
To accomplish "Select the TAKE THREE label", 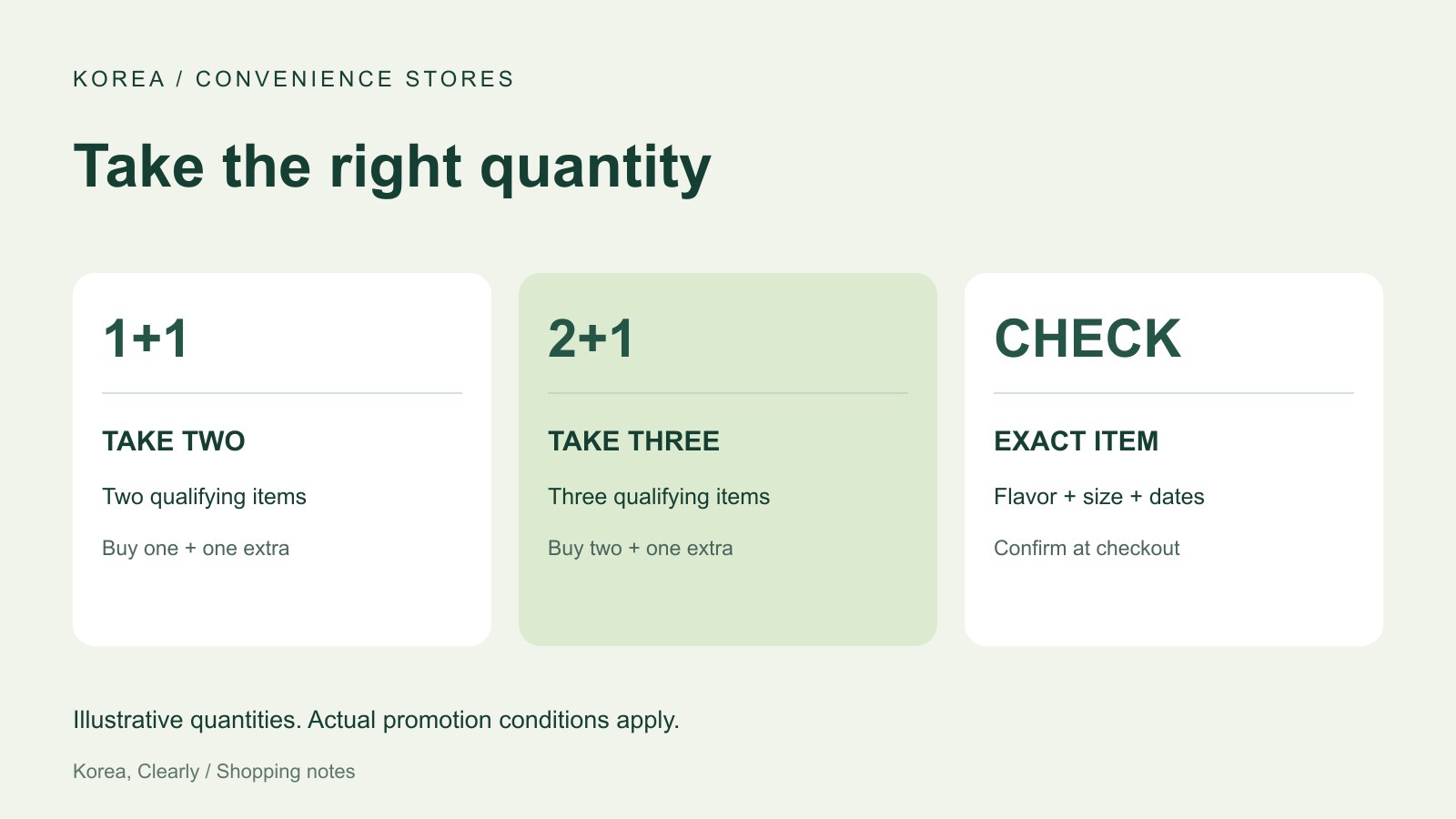I will pyautogui.click(x=633, y=441).
